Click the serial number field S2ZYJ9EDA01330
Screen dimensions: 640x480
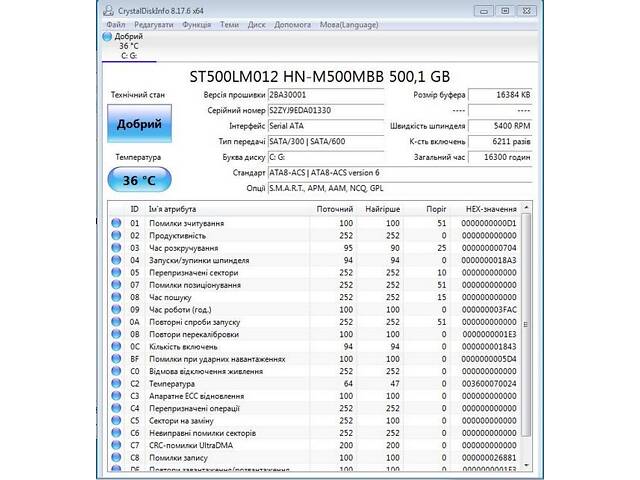coord(326,110)
